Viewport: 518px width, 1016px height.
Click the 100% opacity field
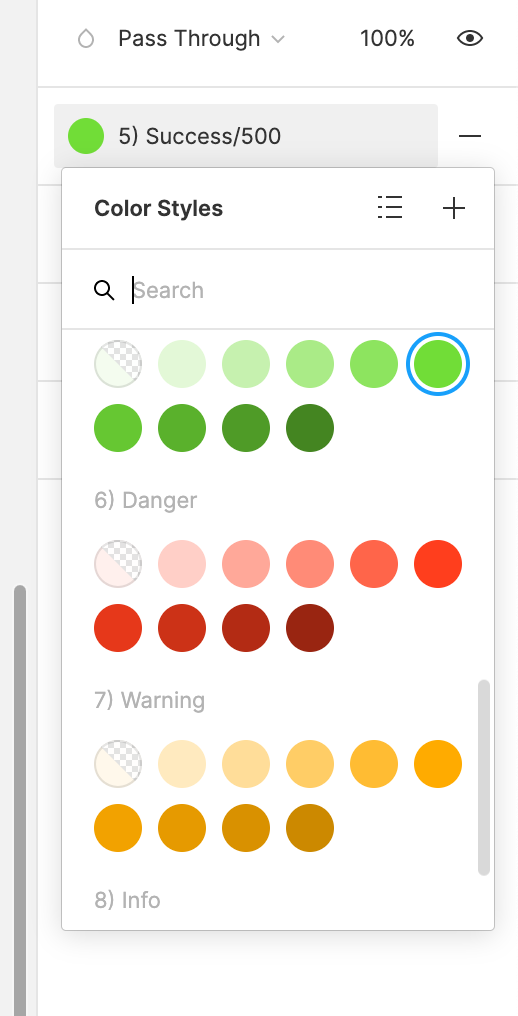click(x=387, y=39)
